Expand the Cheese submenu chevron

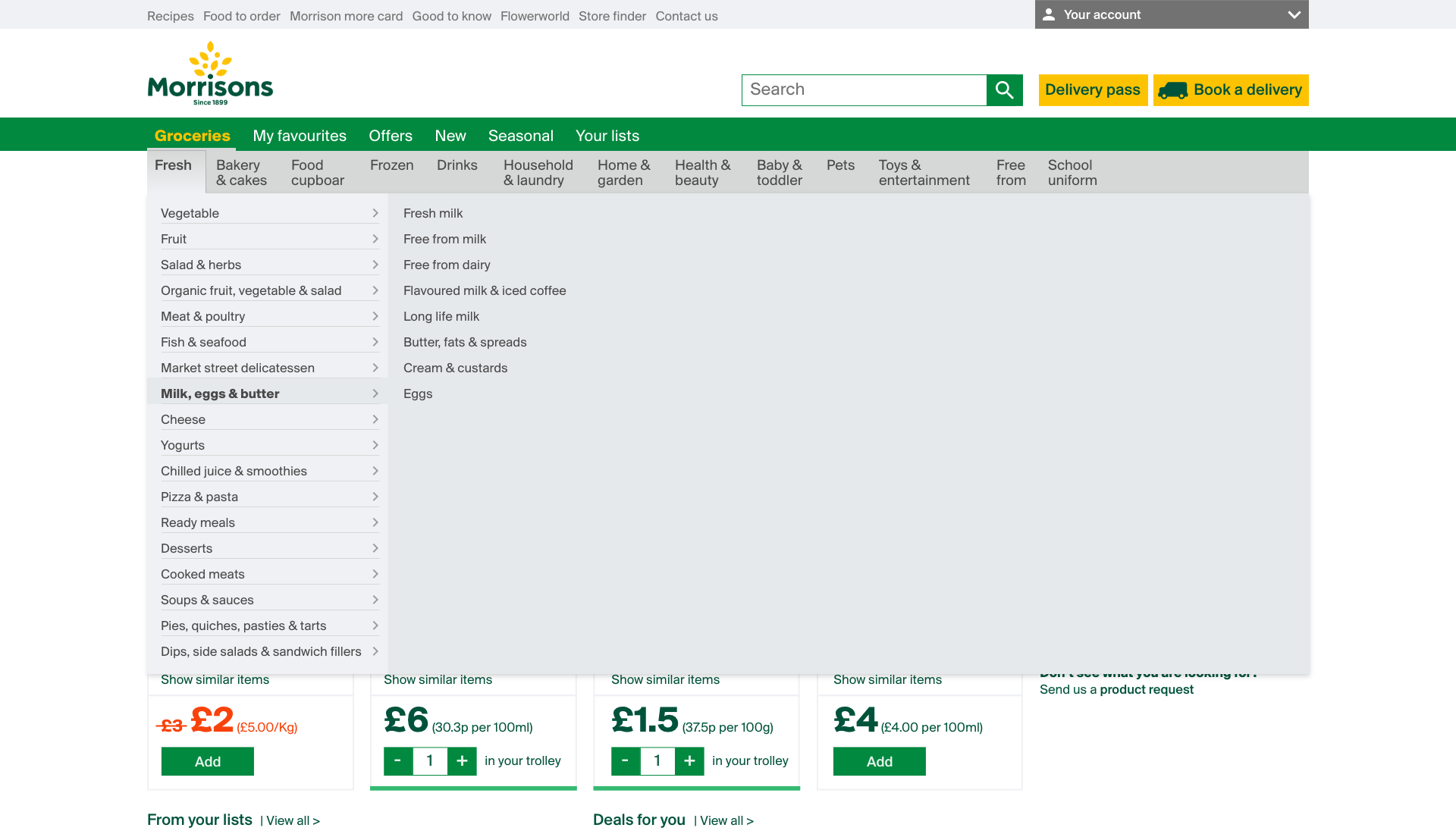coord(375,419)
